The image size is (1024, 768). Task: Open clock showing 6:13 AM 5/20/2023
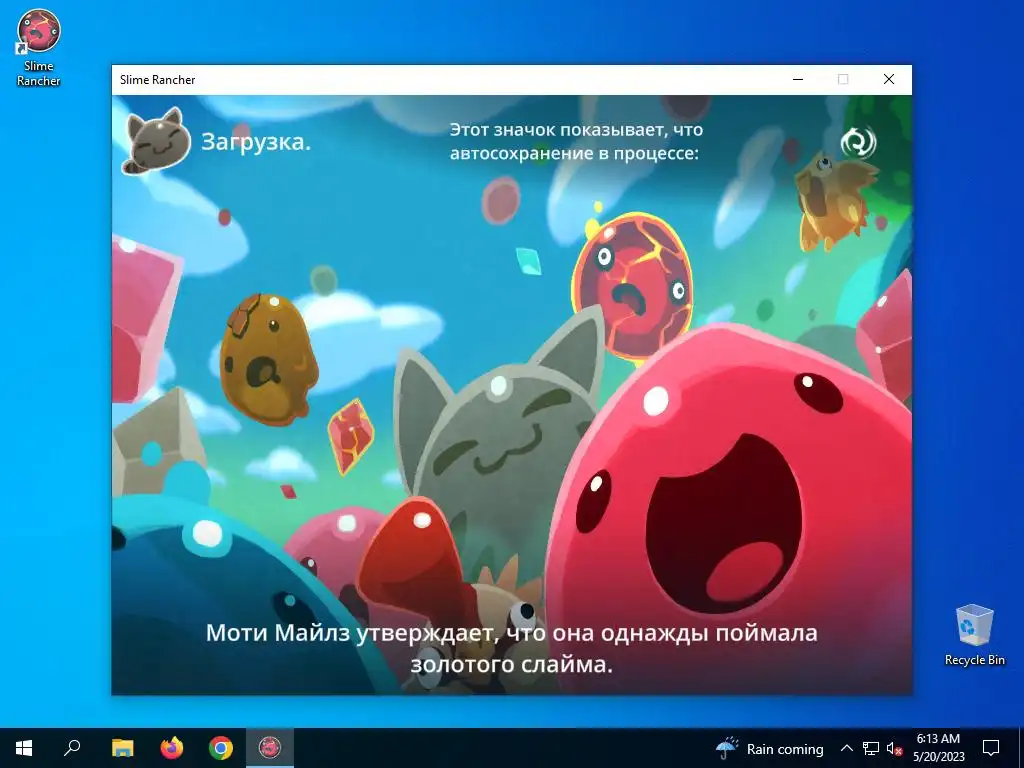938,748
